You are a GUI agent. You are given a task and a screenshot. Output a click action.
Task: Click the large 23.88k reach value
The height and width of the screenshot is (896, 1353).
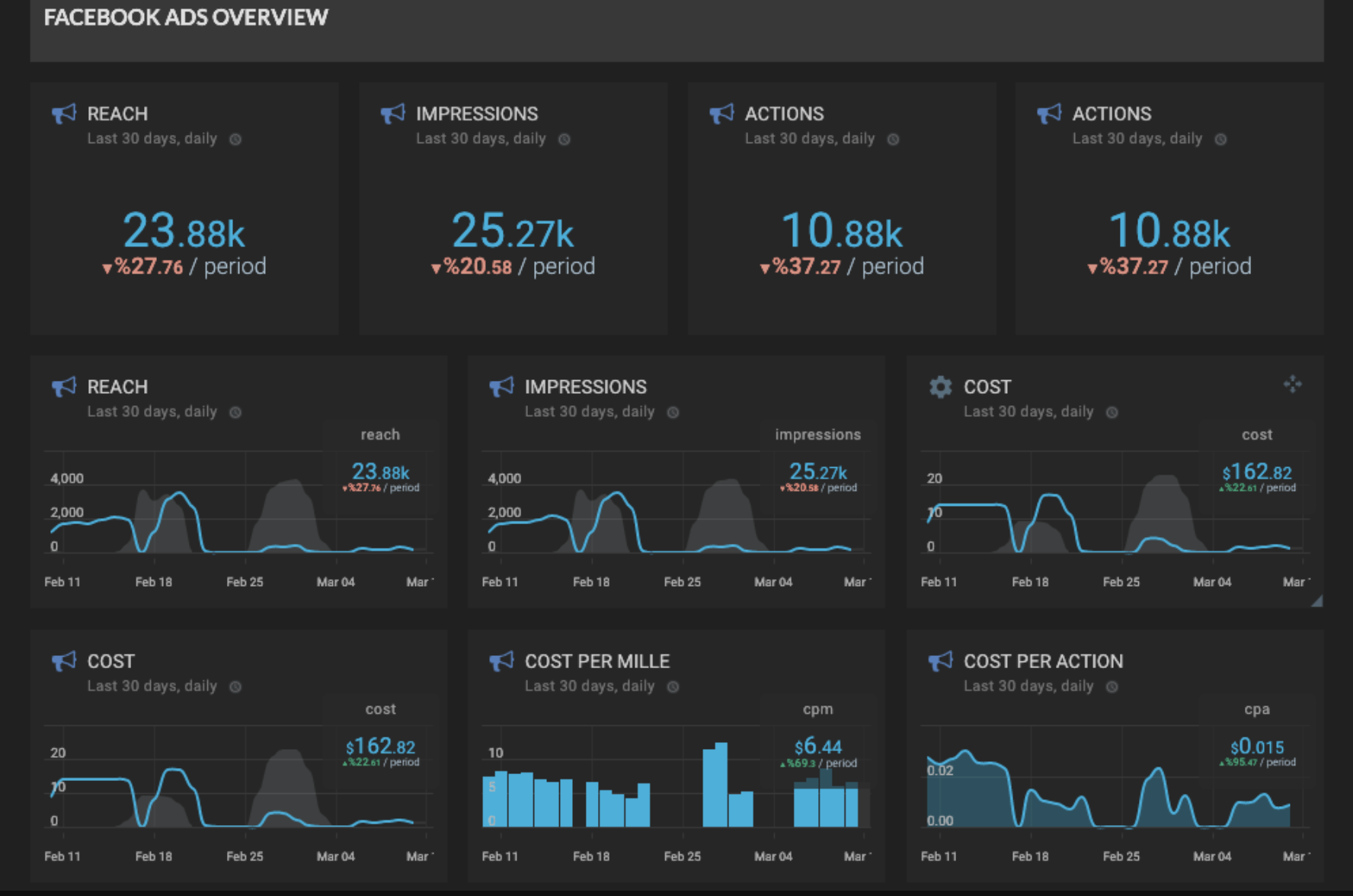[184, 230]
